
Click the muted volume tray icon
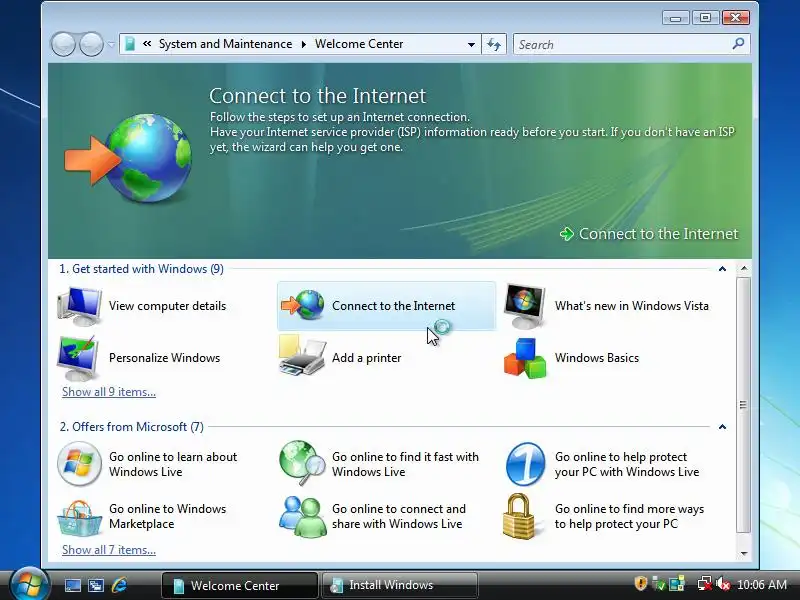[723, 584]
